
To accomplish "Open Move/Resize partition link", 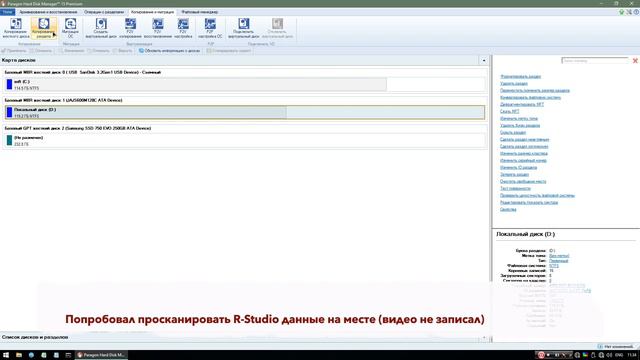I will point(535,90).
